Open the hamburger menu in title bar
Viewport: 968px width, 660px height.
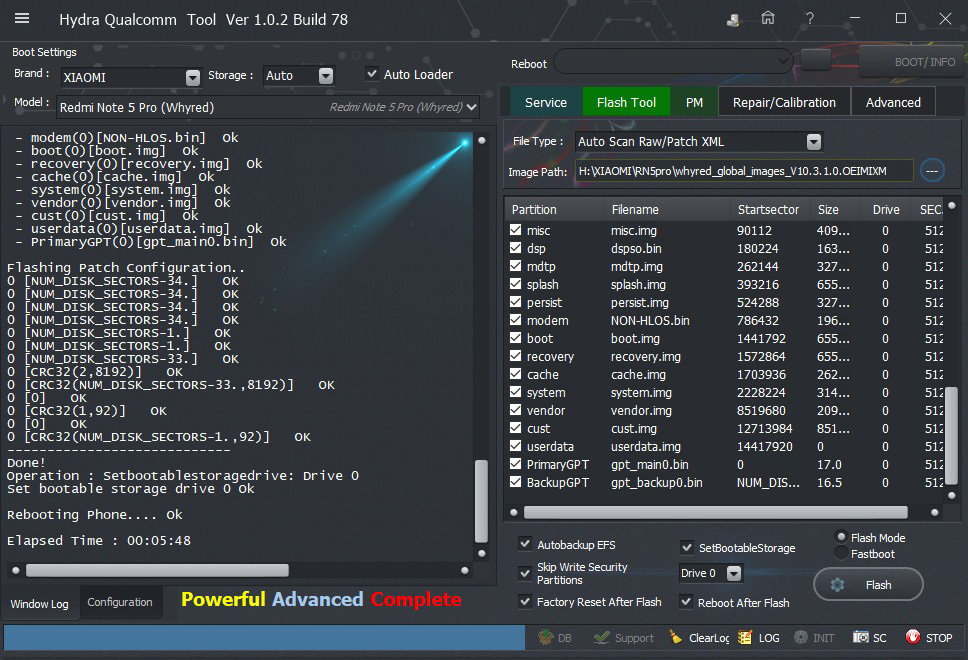(x=22, y=19)
